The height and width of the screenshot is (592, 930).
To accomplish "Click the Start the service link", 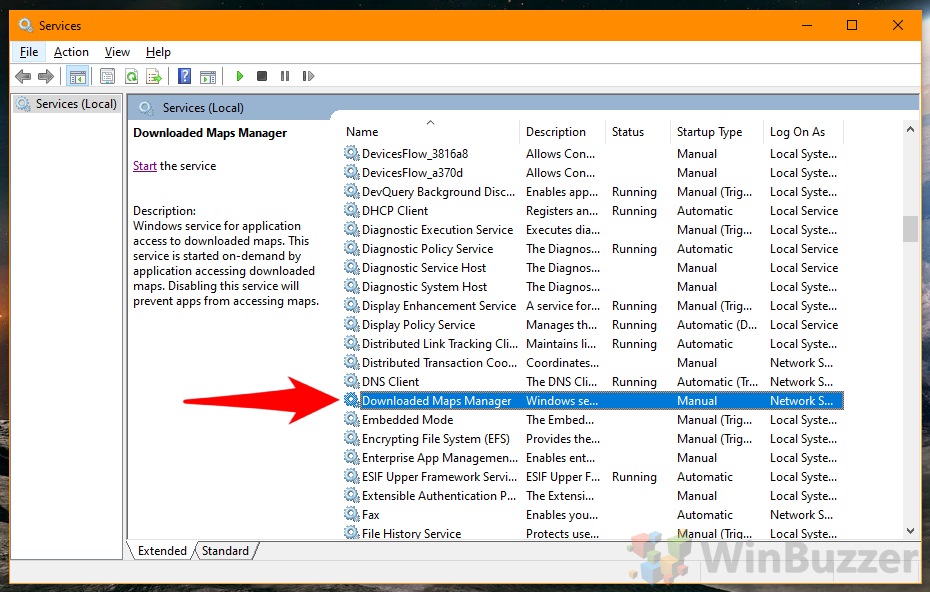I will pyautogui.click(x=145, y=166).
